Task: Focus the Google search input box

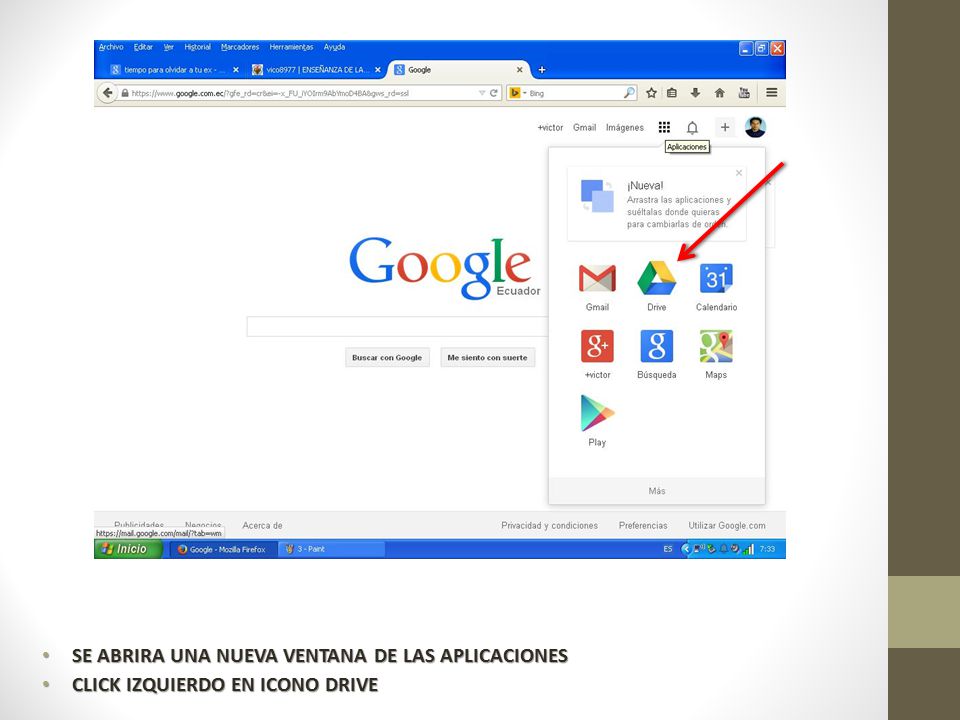Action: [x=398, y=326]
